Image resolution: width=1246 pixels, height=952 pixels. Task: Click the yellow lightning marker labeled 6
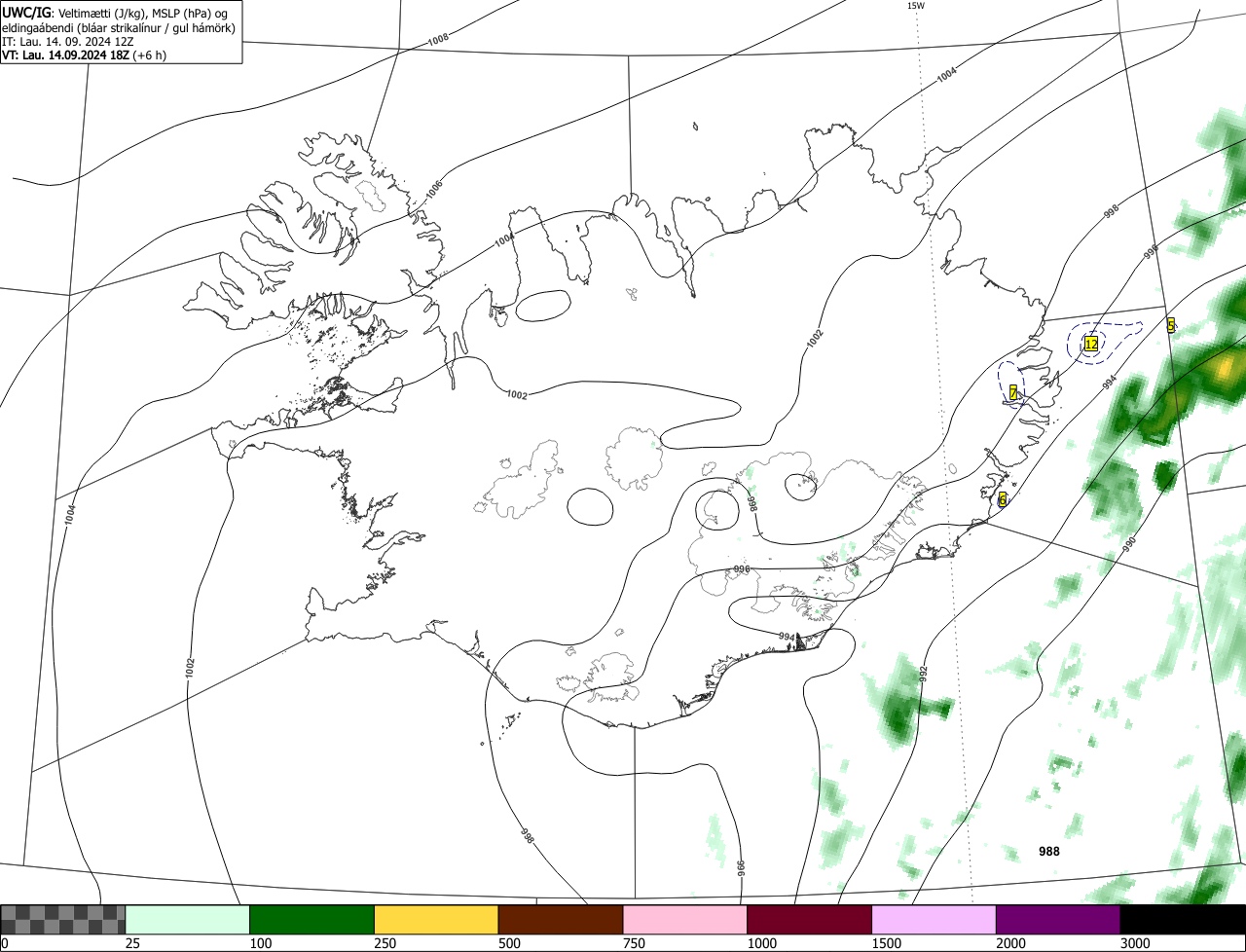(1003, 499)
